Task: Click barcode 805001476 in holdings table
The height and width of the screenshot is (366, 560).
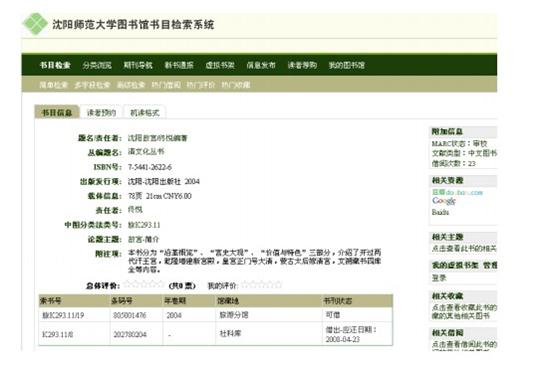Action: click(x=130, y=315)
